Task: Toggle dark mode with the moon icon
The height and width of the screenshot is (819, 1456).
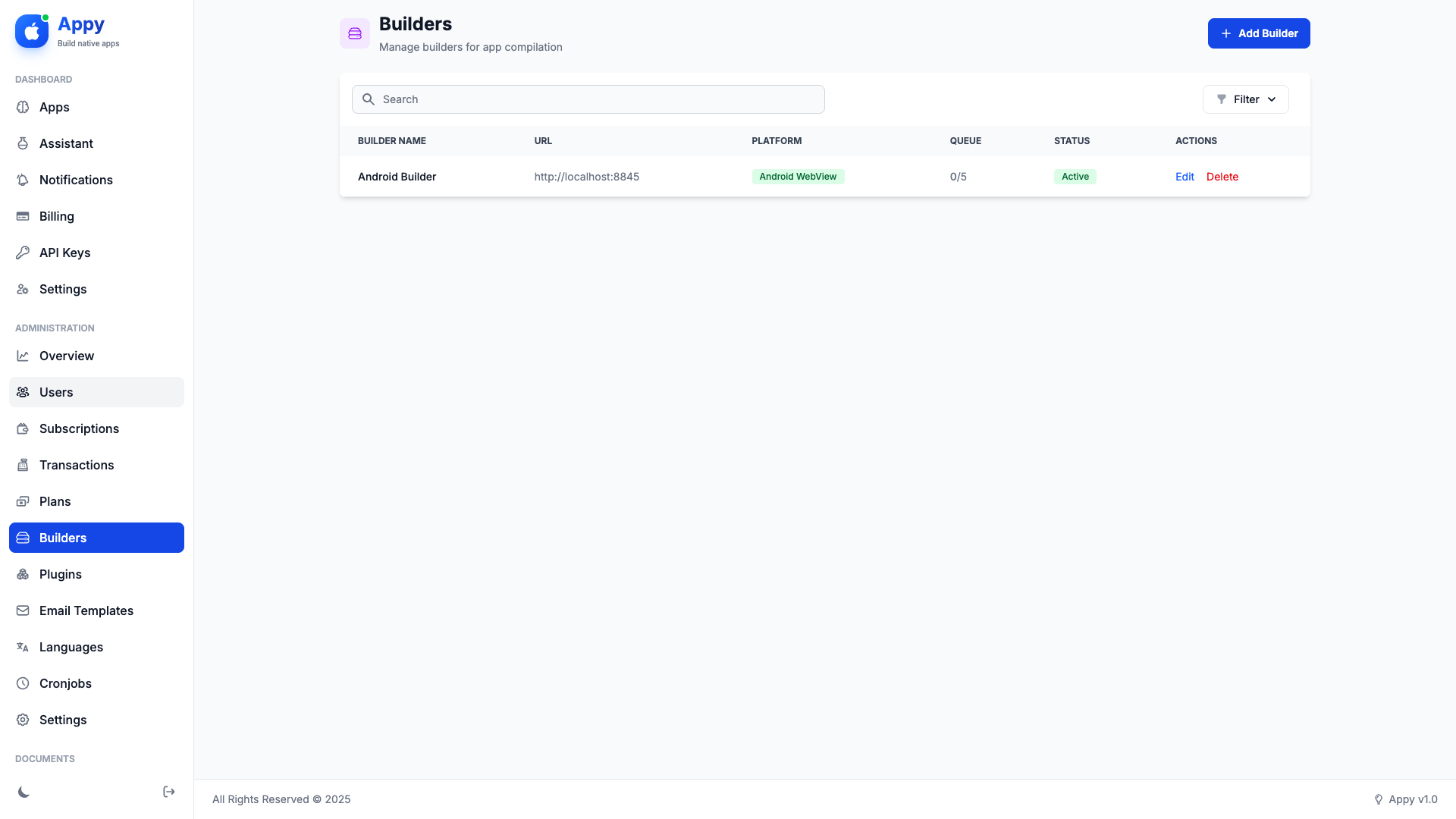Action: click(x=24, y=792)
